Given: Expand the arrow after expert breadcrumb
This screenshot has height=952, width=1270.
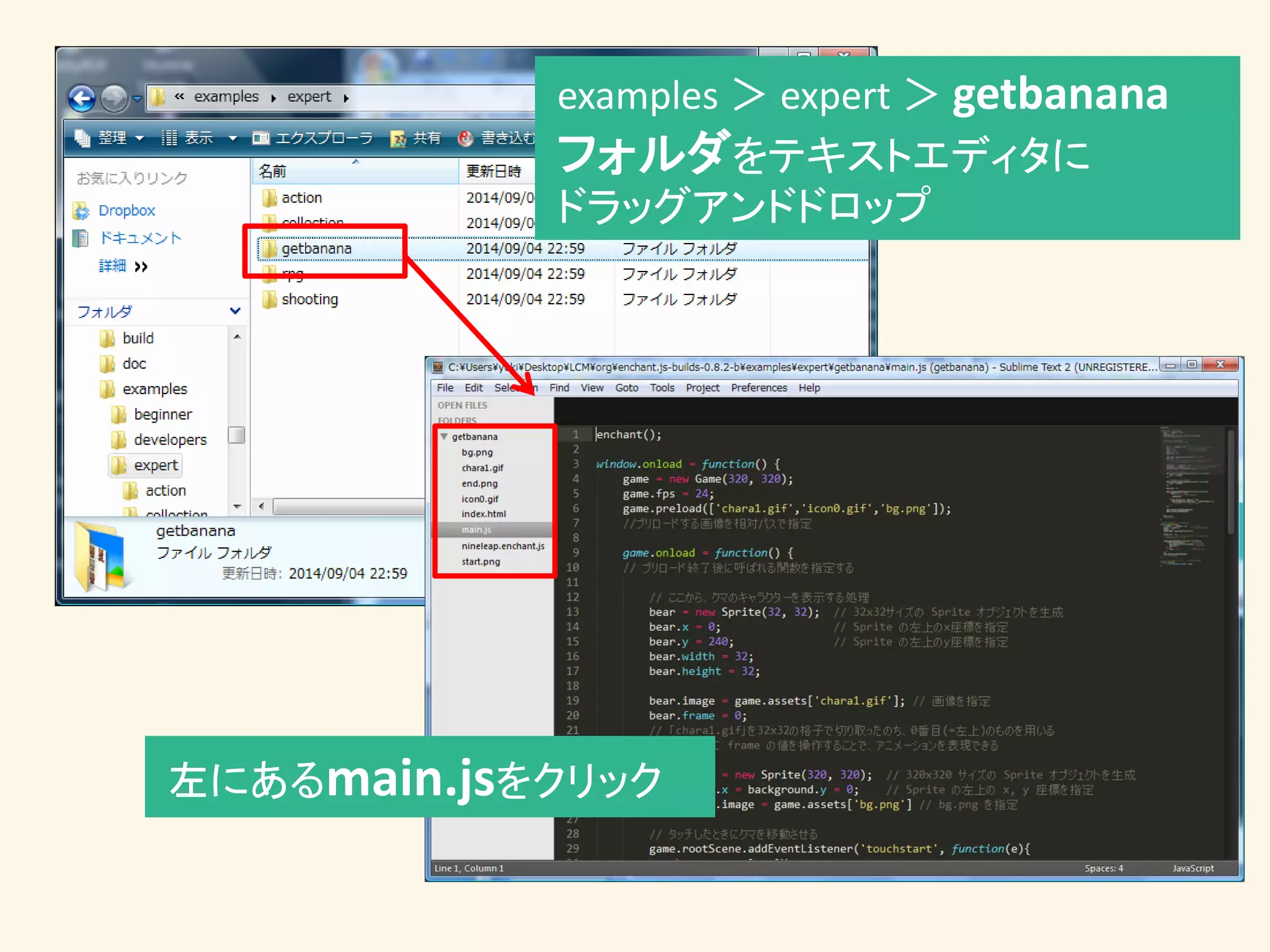Looking at the screenshot, I should (x=346, y=98).
